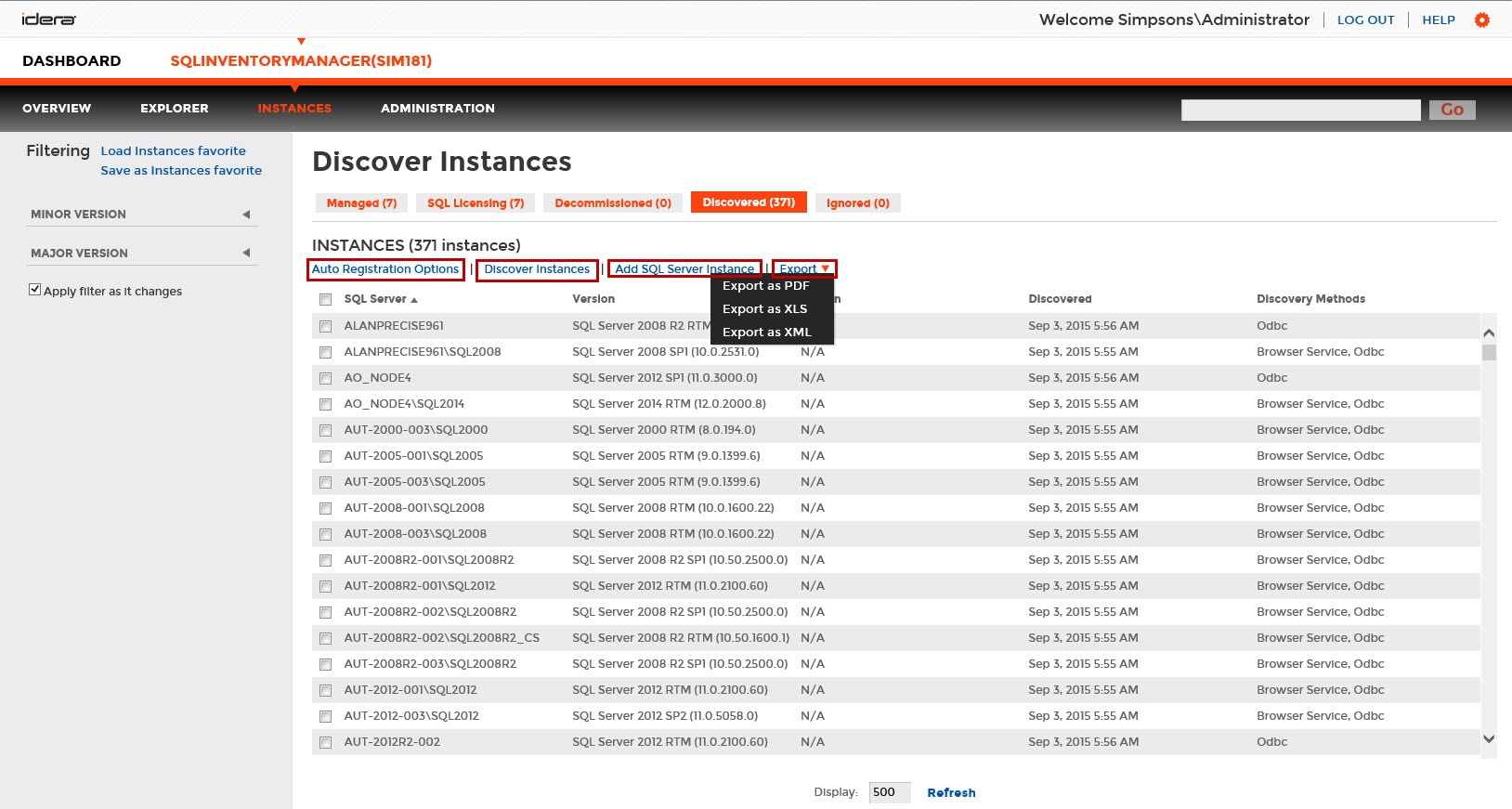Tick the AUT-2012R2-002 checkbox
Viewport: 1512px width, 809px height.
coord(325,742)
